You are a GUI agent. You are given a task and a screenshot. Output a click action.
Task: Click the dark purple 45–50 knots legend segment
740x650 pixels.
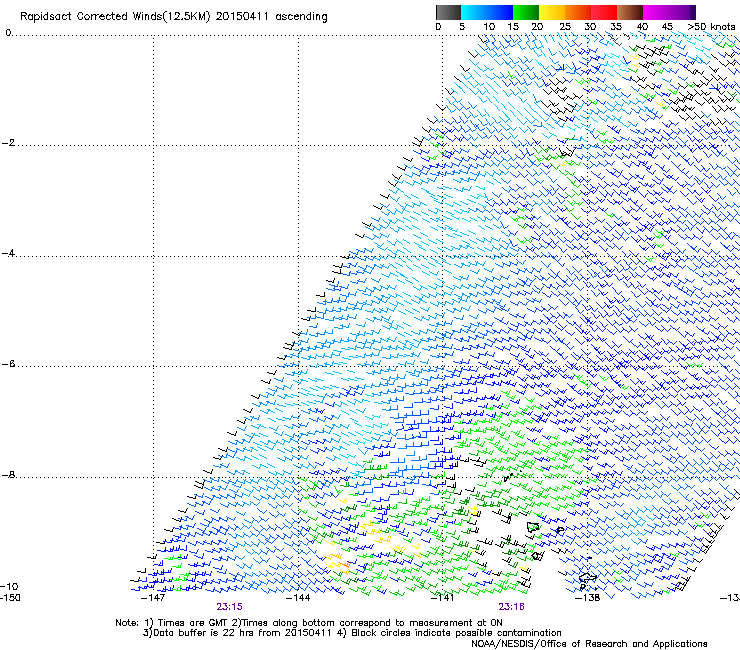pyautogui.click(x=682, y=12)
